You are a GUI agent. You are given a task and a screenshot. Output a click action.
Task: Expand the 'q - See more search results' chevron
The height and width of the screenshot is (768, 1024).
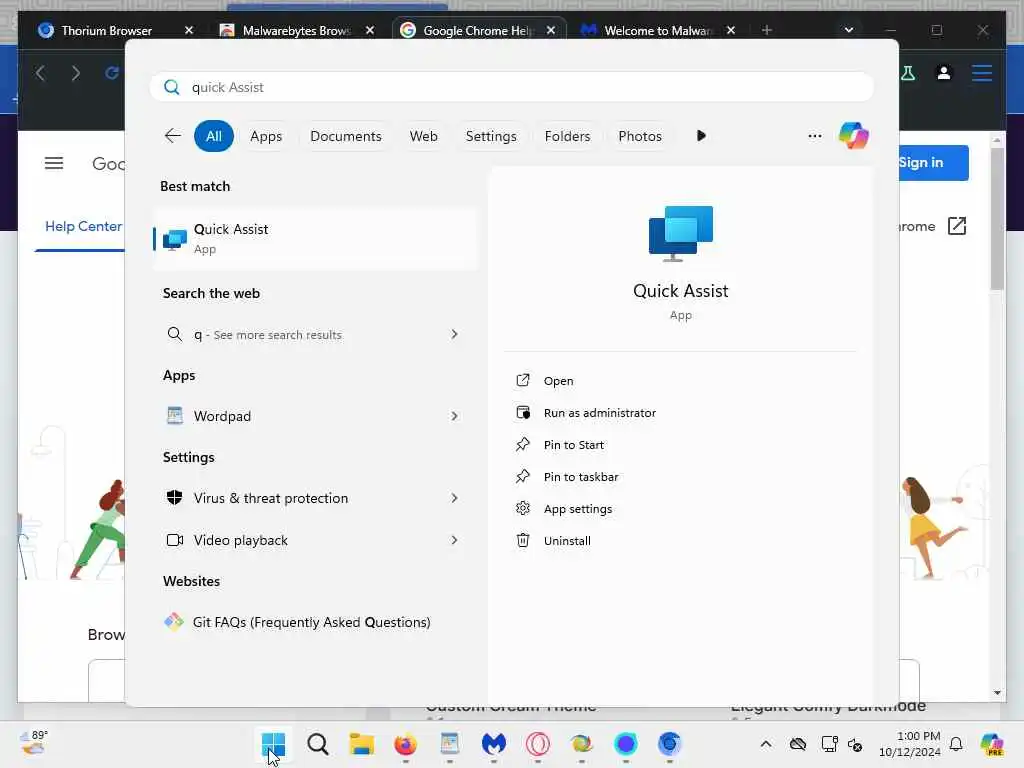tap(454, 334)
